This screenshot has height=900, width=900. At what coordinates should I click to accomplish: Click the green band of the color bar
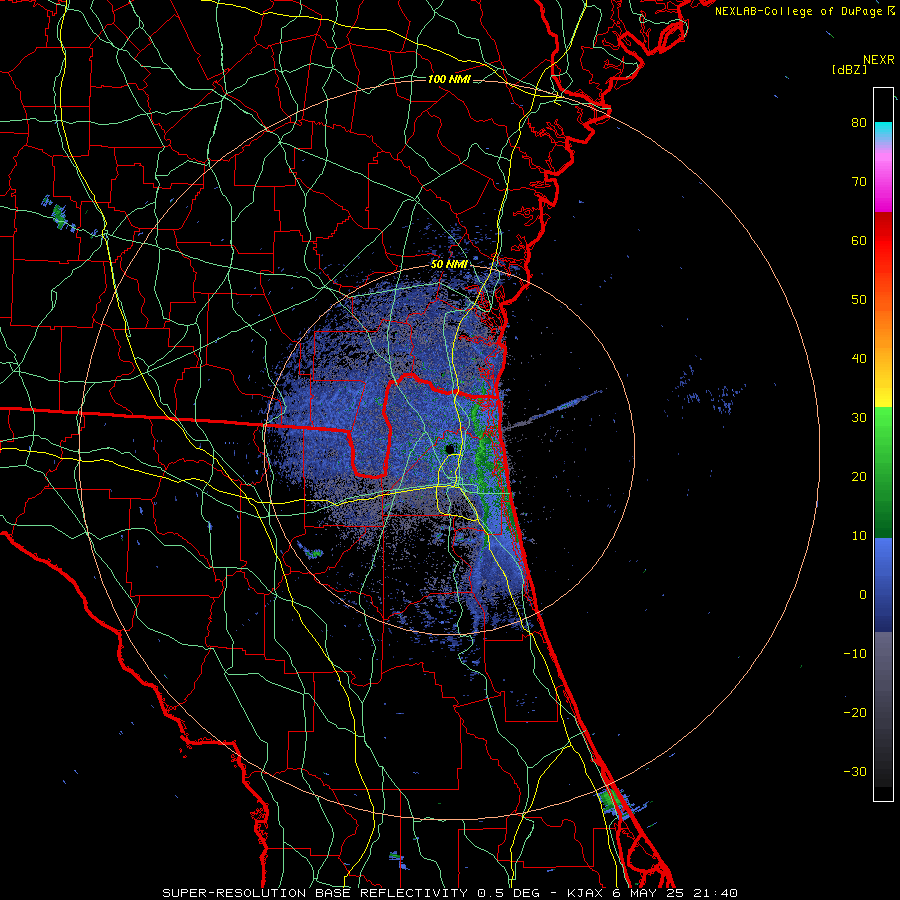point(883,472)
